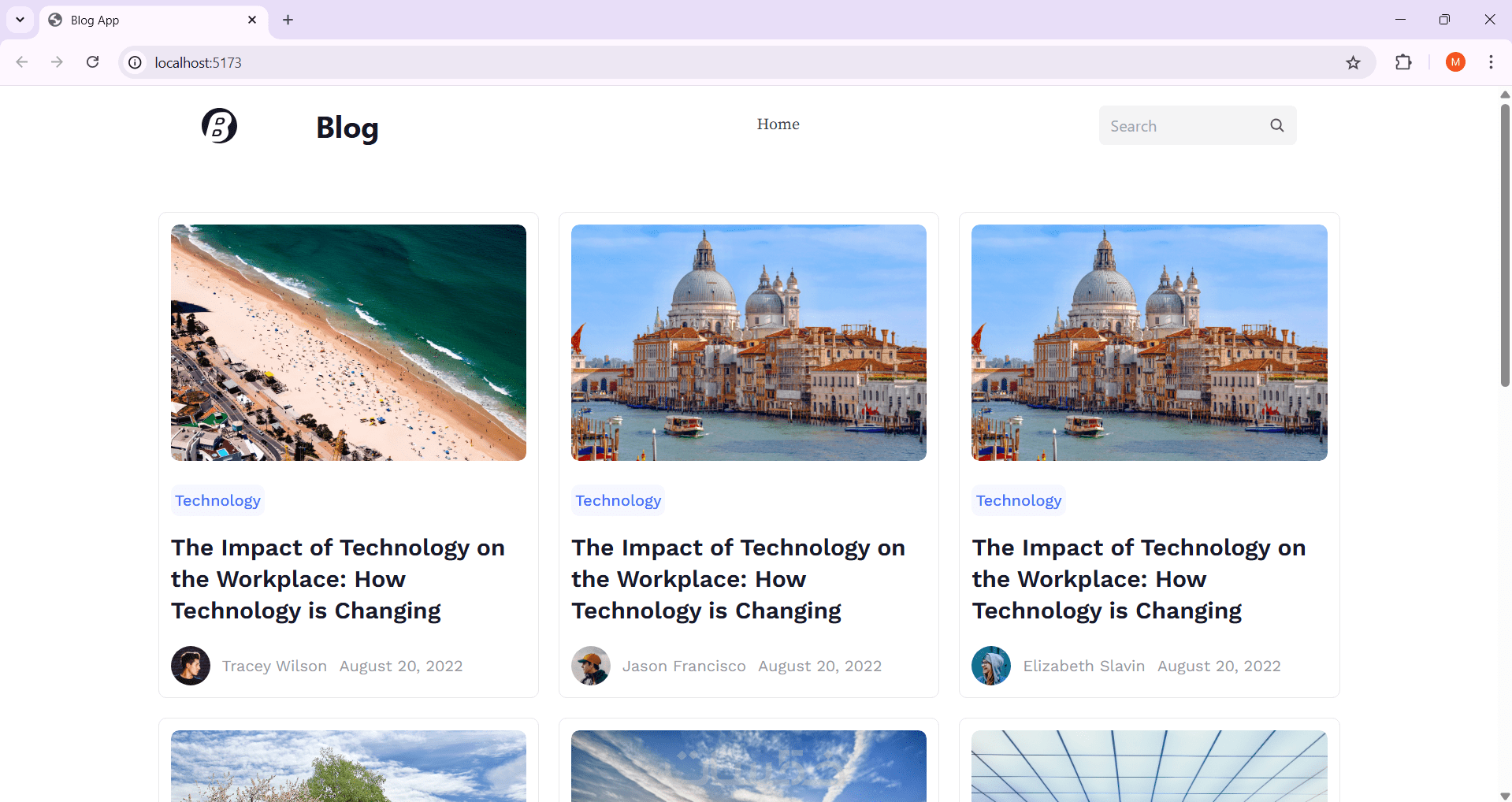Close the Blog App tab
1512x802 pixels.
pos(252,20)
